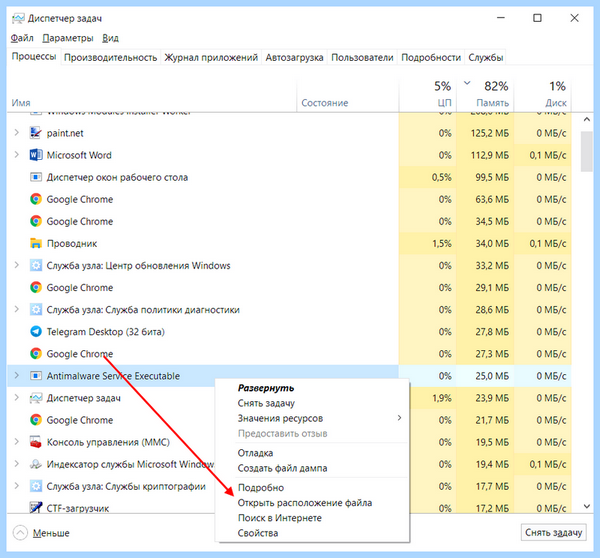Switch to the Производительность tab
Screen dimensions: 600x558
coord(111,57)
